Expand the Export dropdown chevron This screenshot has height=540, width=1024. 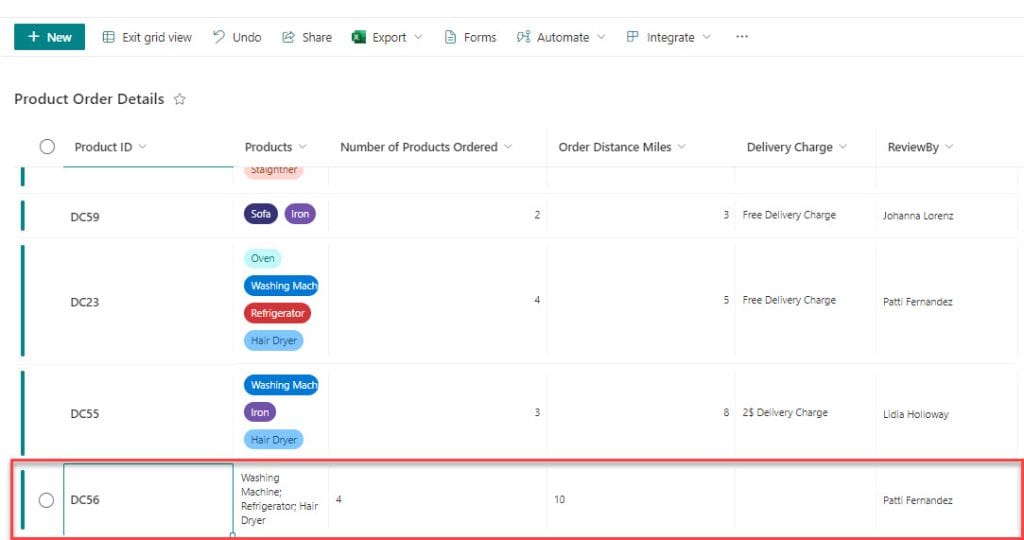point(418,37)
